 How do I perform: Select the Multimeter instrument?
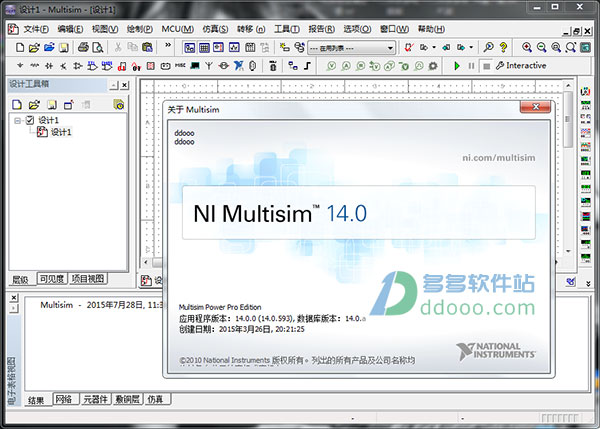tap(585, 91)
